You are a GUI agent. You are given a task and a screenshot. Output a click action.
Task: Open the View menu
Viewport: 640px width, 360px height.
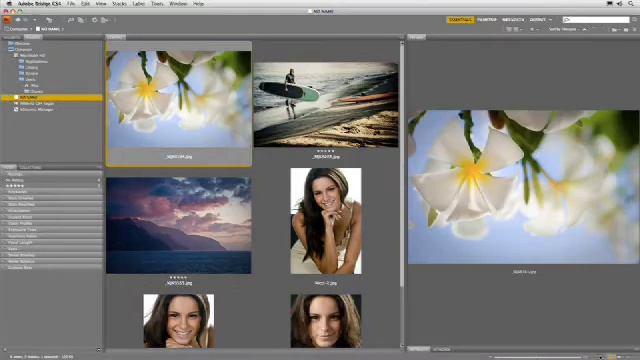[101, 4]
